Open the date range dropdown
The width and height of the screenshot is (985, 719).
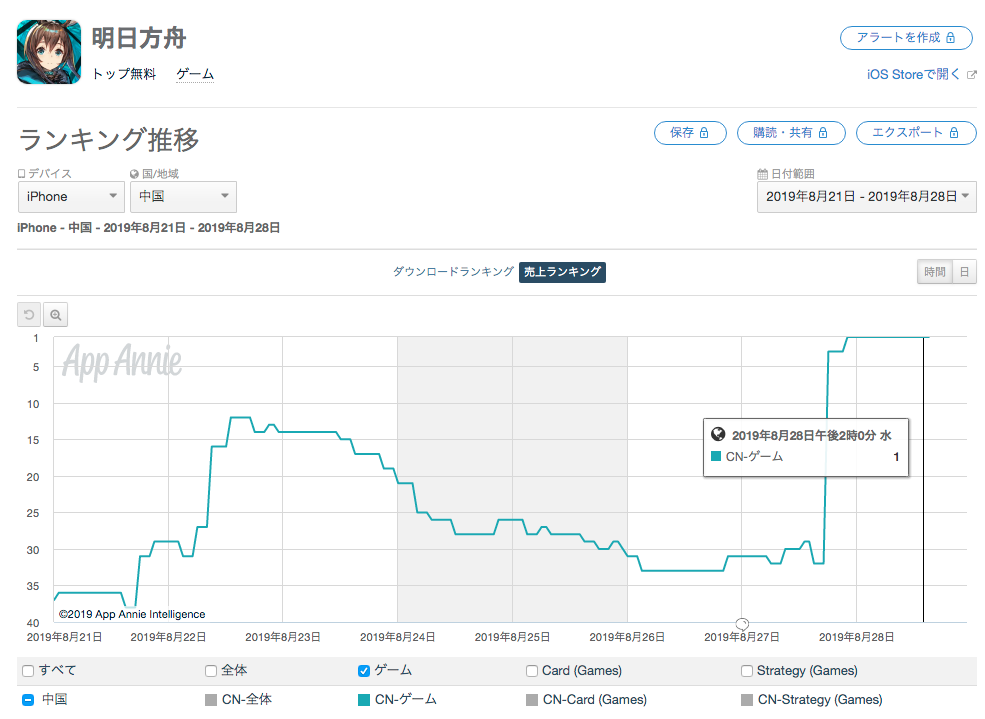point(867,197)
